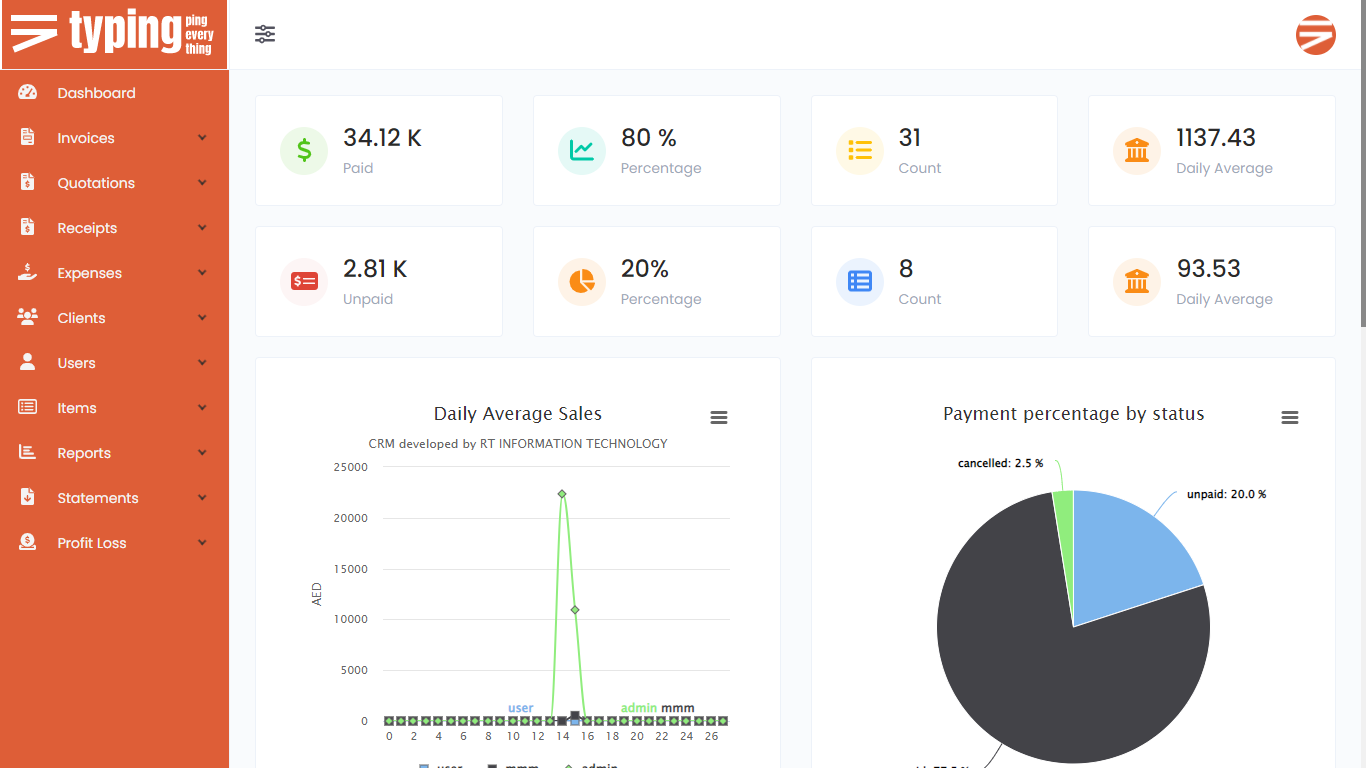Click the orange pie chart icon
This screenshot has width=1366, height=768.
(582, 282)
